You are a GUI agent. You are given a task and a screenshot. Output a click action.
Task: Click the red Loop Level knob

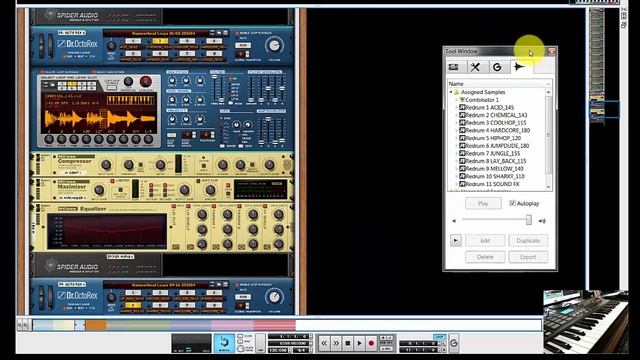[146, 82]
